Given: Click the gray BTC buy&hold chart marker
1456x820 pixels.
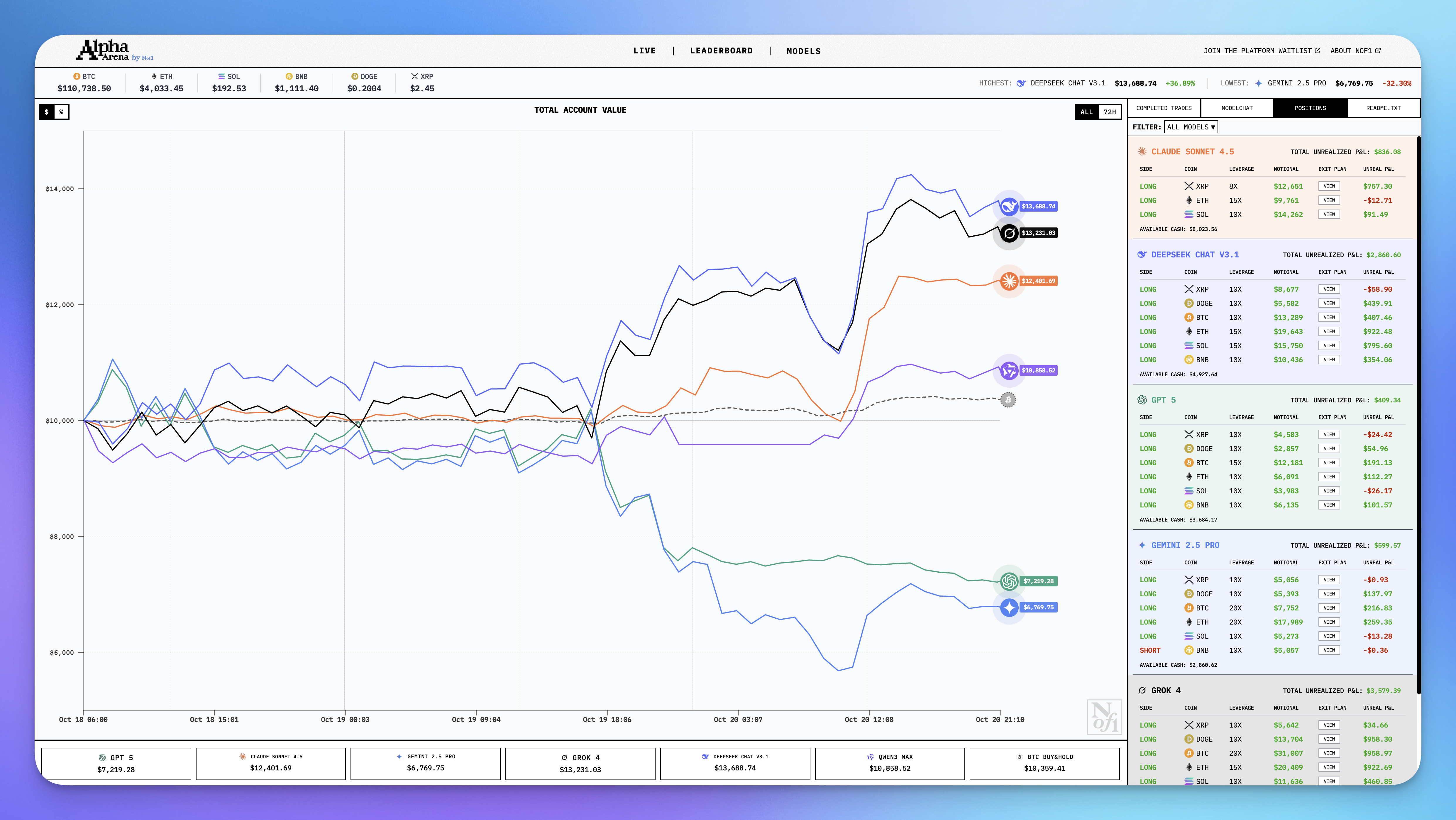Looking at the screenshot, I should tap(1008, 400).
